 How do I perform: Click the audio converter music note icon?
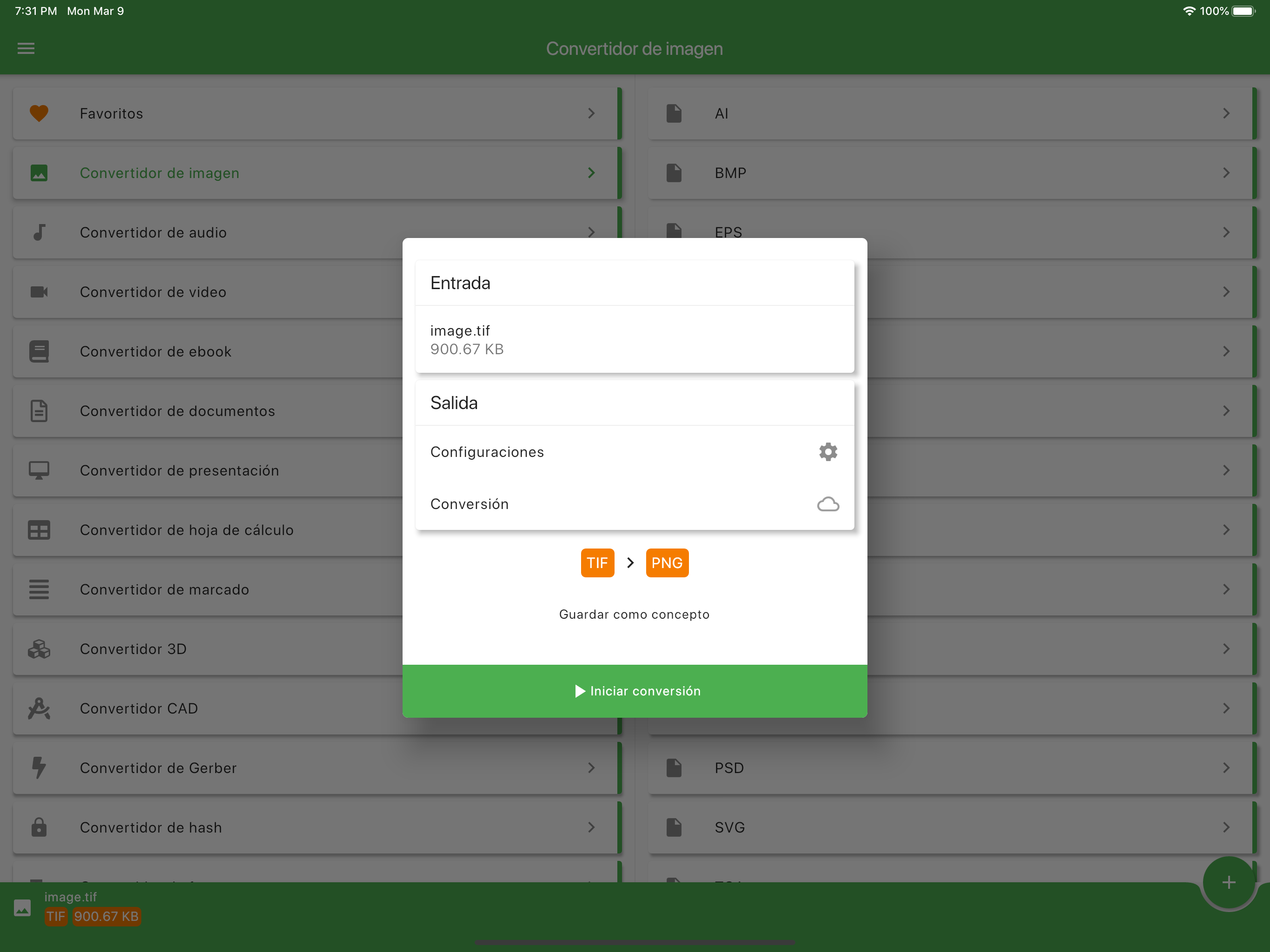[39, 232]
